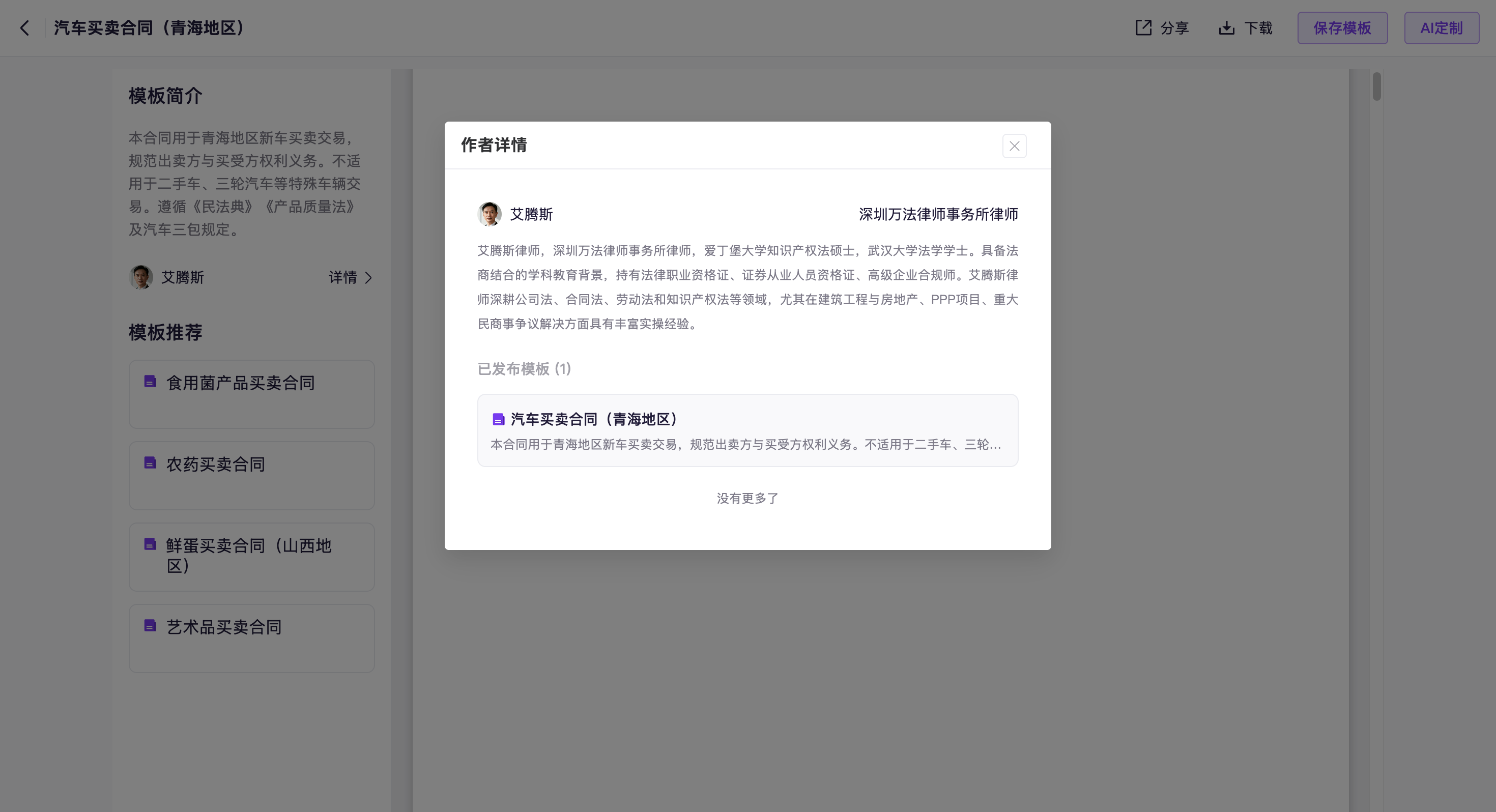
Task: Click the back arrow icon
Action: [x=24, y=28]
